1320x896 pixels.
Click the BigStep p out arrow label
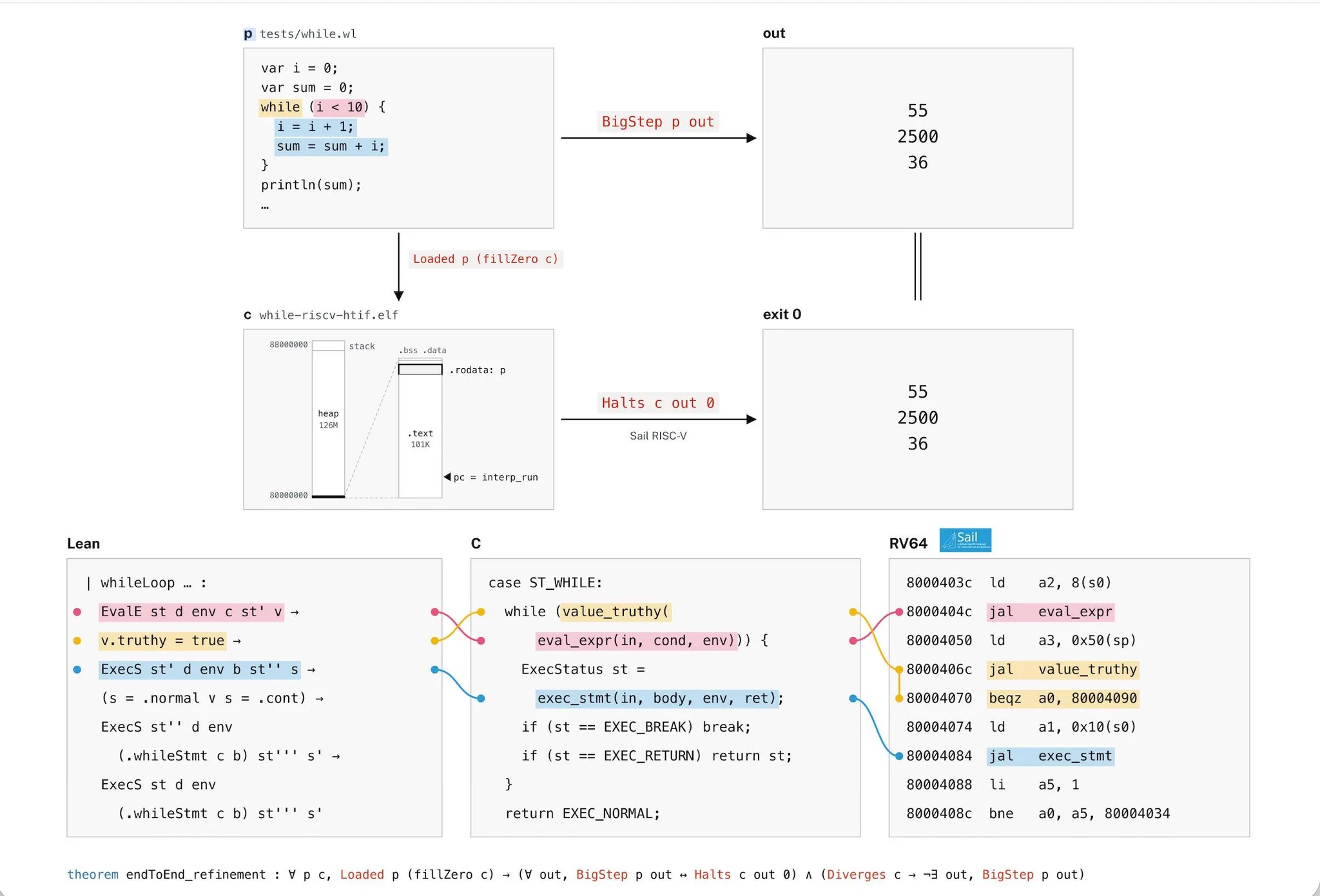point(657,122)
